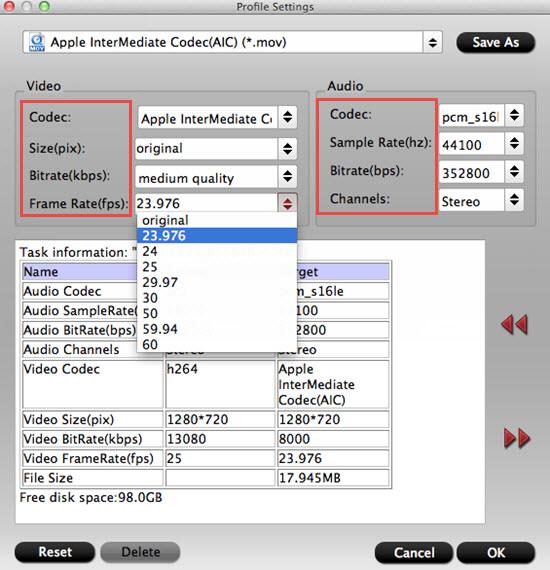
Task: Select 'original' frame rate option
Action: point(217,220)
